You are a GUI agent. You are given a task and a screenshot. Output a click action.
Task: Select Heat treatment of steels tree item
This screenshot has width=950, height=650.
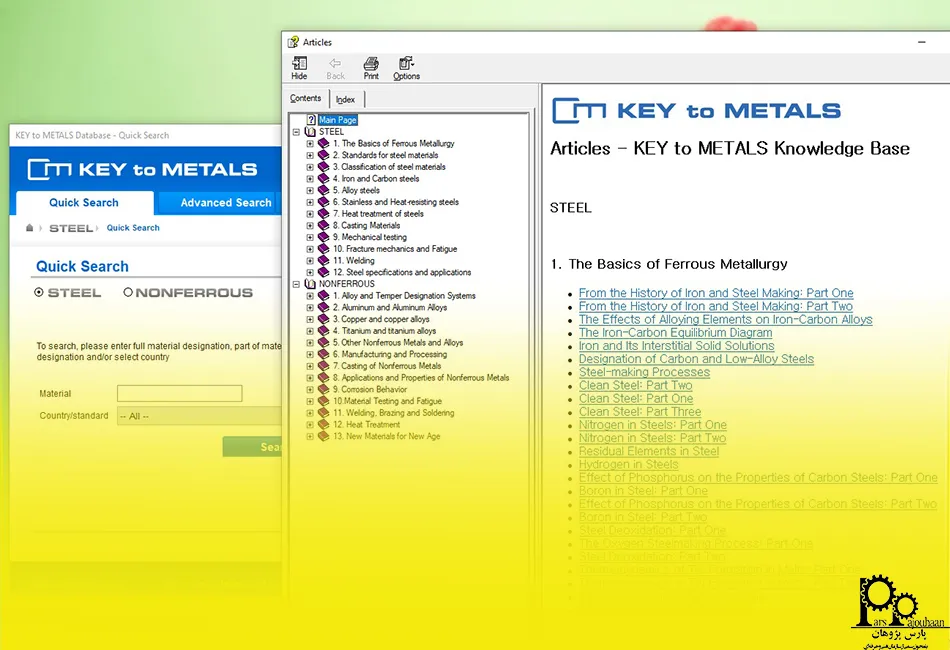[382, 214]
